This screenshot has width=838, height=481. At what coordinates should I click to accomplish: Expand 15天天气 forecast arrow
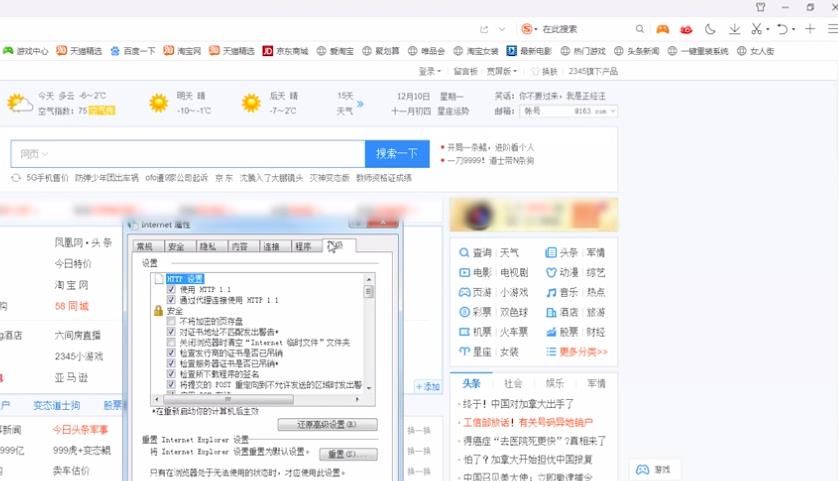coord(360,103)
